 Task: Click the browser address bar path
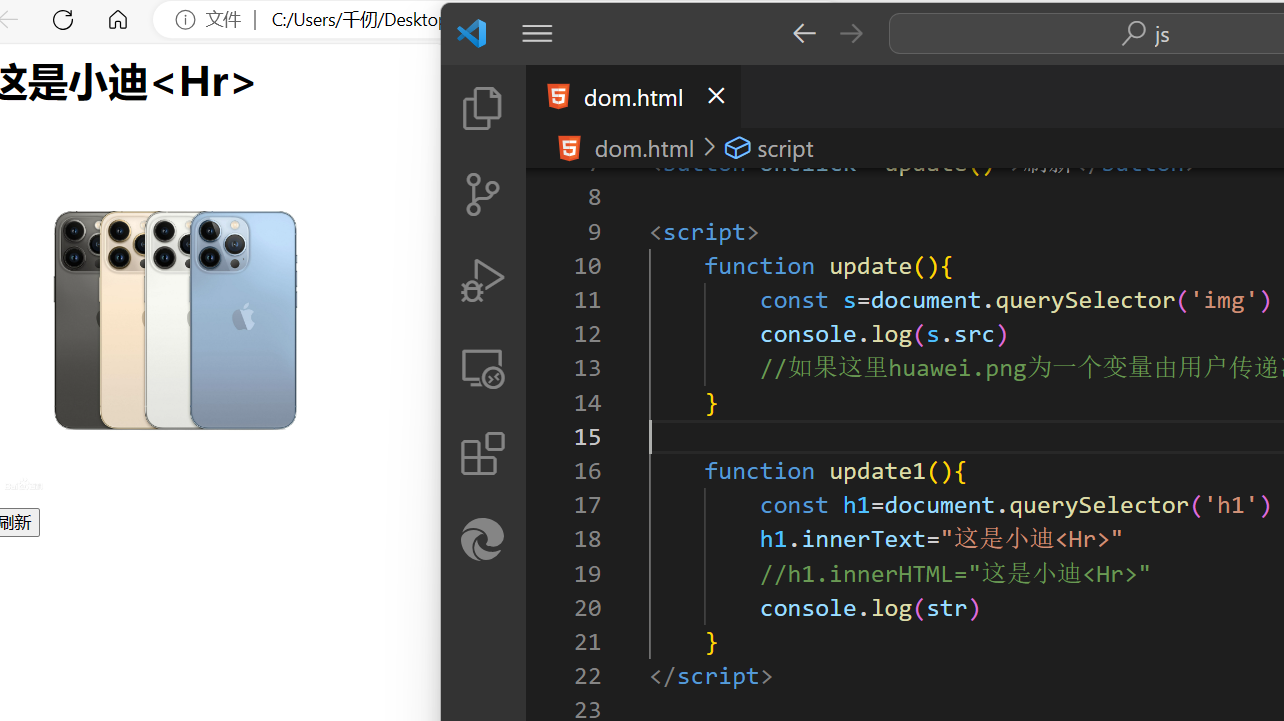(356, 20)
